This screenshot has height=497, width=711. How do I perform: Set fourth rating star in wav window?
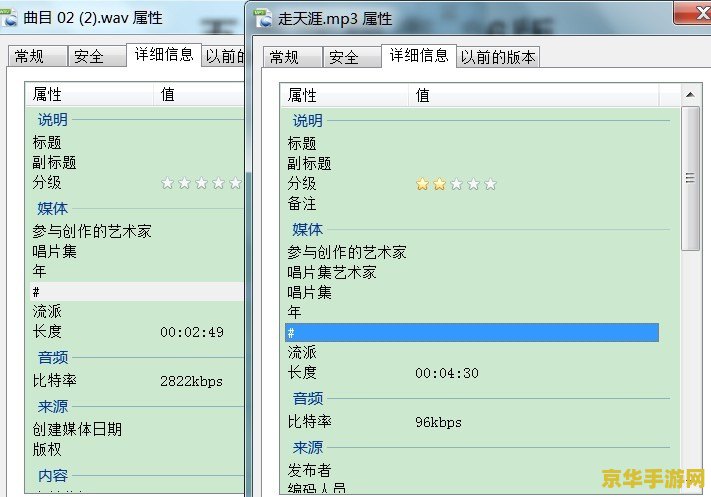(x=219, y=183)
